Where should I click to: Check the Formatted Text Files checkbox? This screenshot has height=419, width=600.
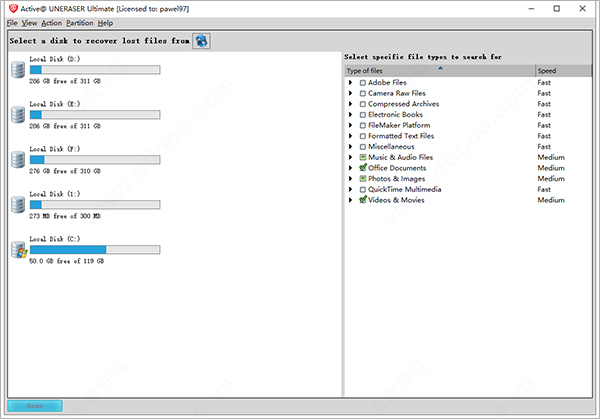pos(363,136)
